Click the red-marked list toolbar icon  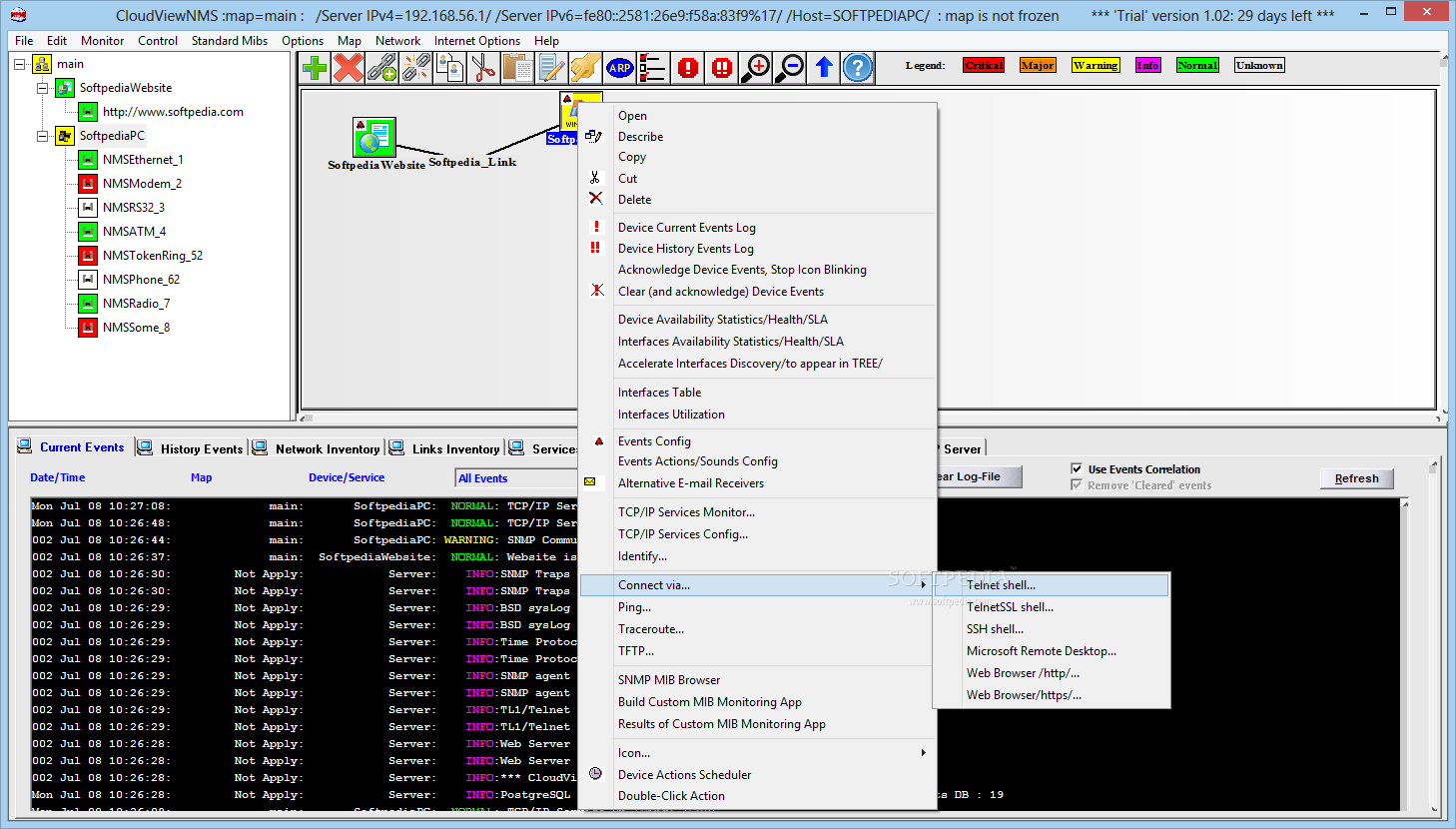(x=654, y=68)
